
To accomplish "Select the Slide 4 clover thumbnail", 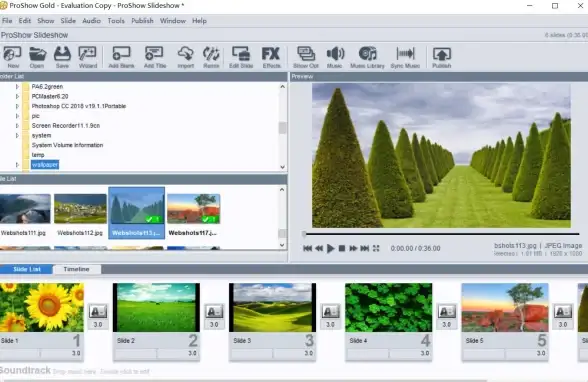I will (x=388, y=307).
